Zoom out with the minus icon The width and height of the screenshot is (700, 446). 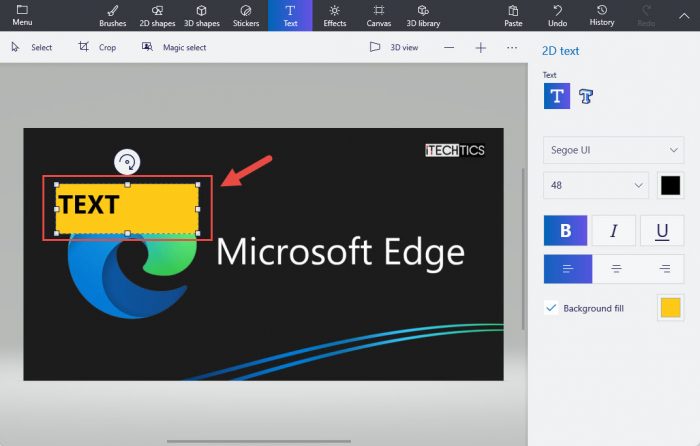(x=449, y=47)
